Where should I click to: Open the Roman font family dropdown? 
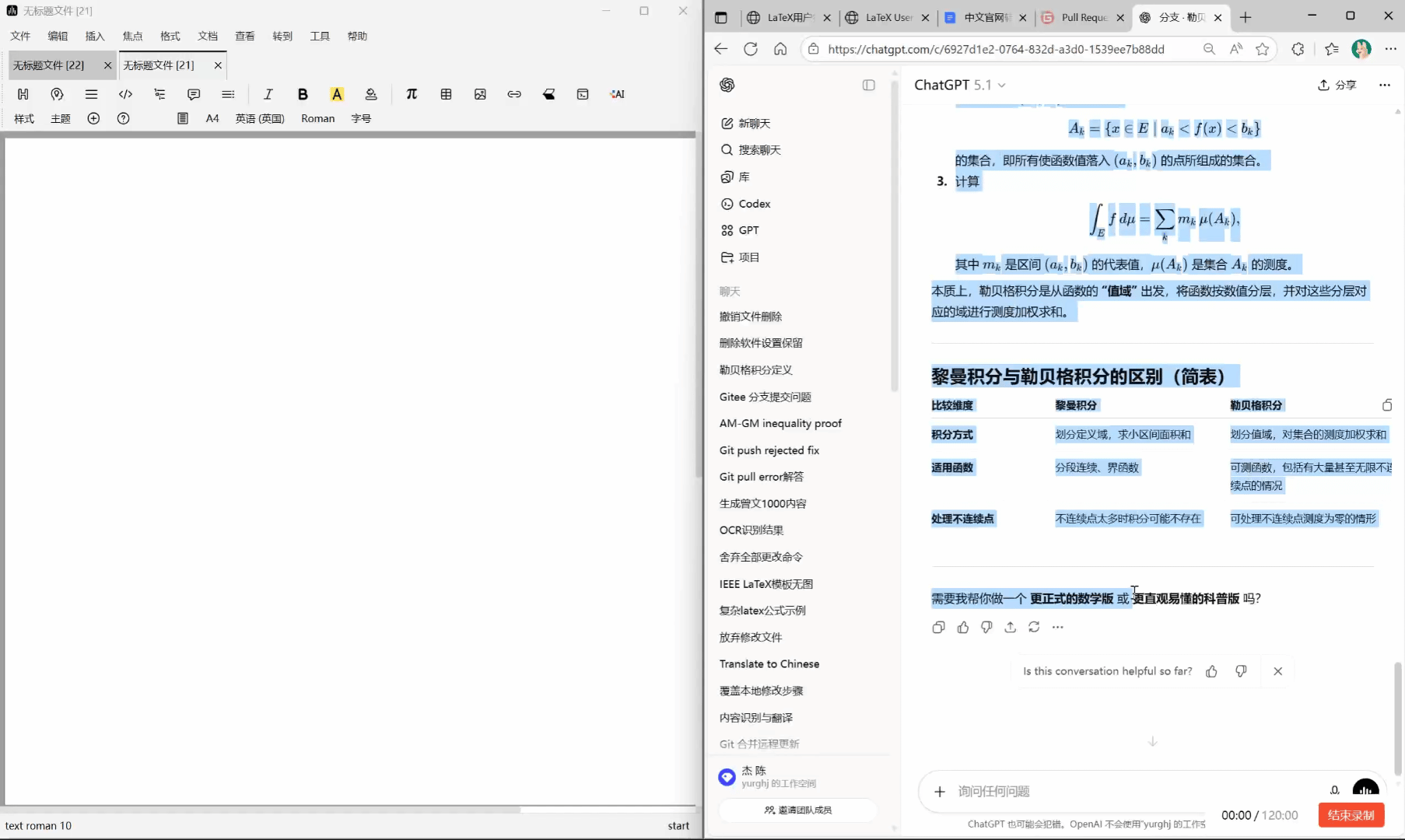317,118
